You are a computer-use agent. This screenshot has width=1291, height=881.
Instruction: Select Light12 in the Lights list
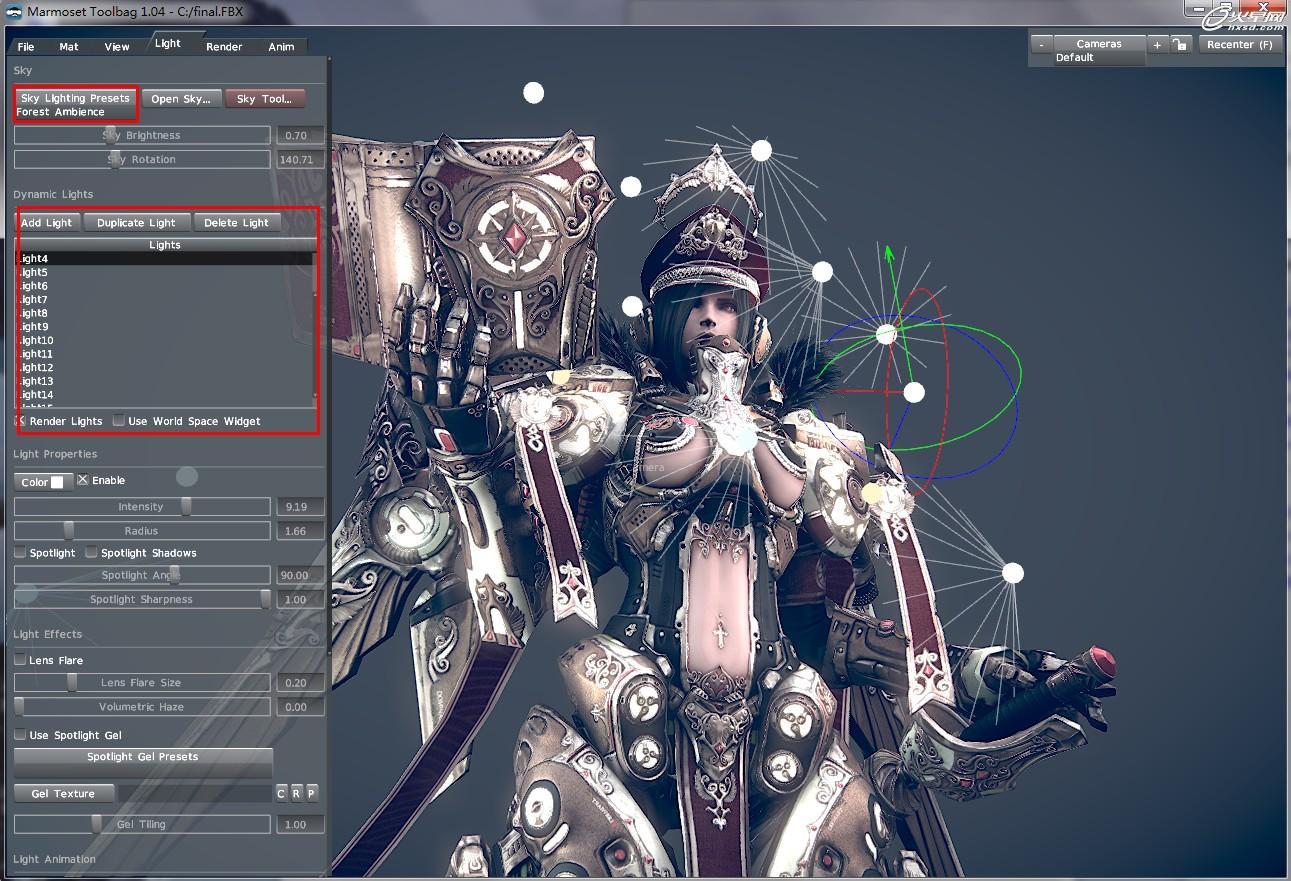pyautogui.click(x=165, y=367)
